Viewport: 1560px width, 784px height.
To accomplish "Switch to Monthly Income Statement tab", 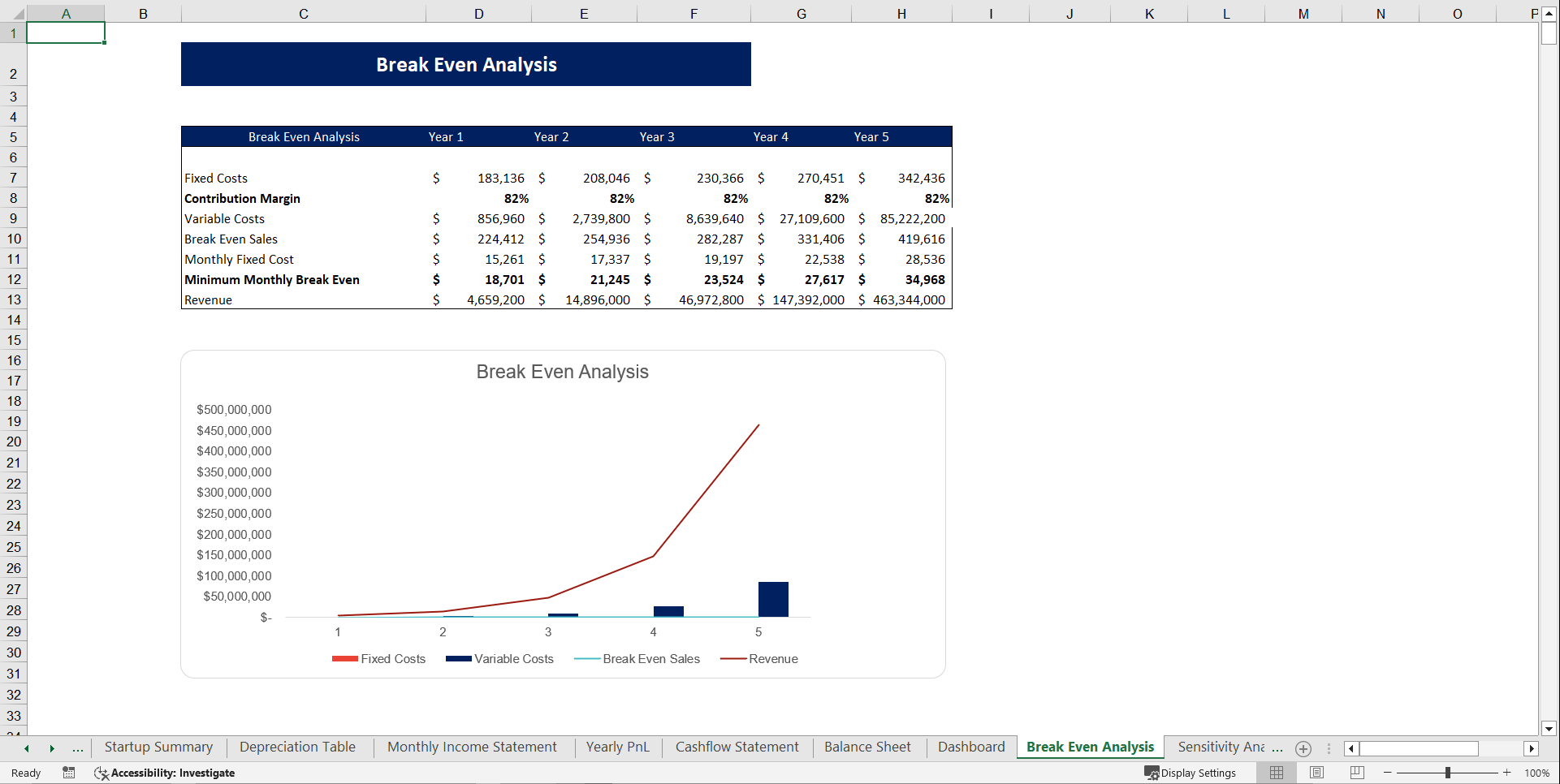I will [472, 747].
